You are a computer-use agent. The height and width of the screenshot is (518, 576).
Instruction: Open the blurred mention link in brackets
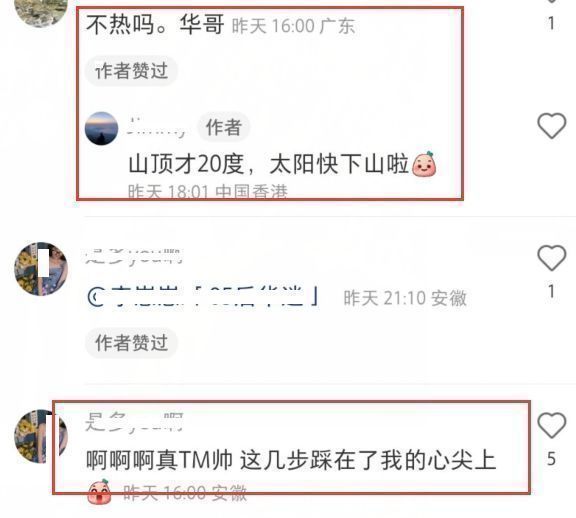[215, 295]
